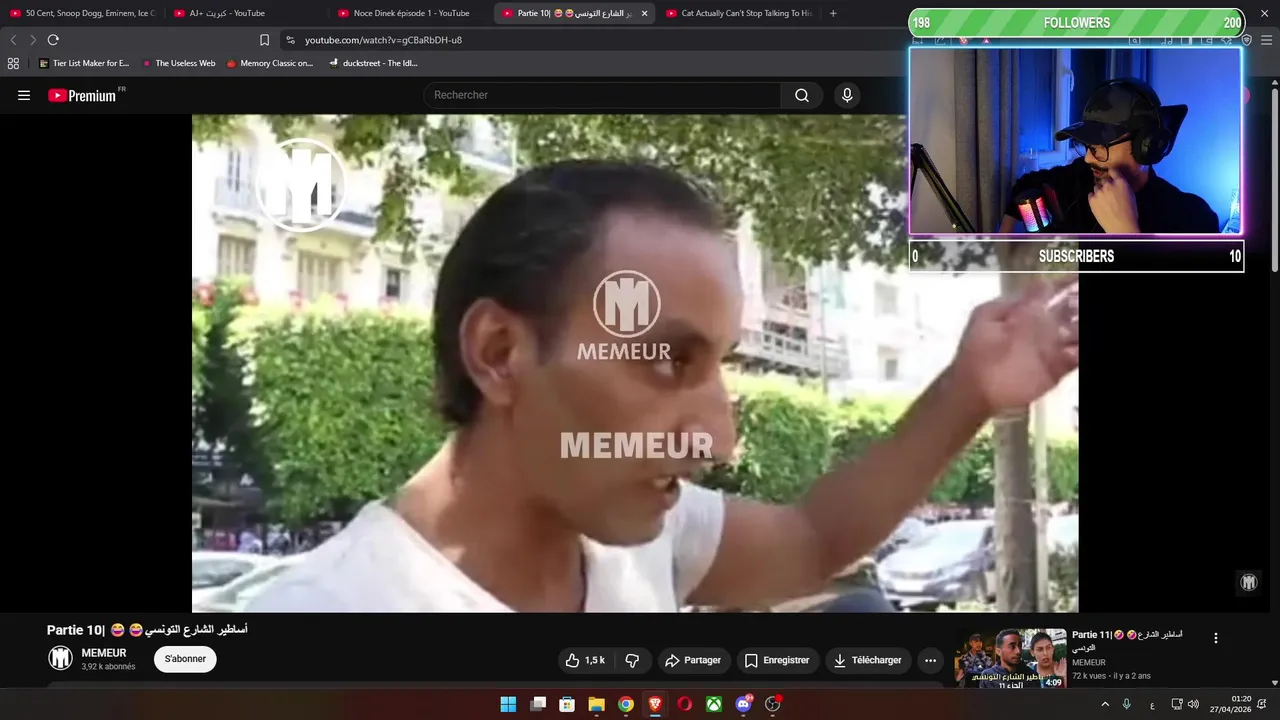Open the YouTube guide hamburger menu

(24, 95)
